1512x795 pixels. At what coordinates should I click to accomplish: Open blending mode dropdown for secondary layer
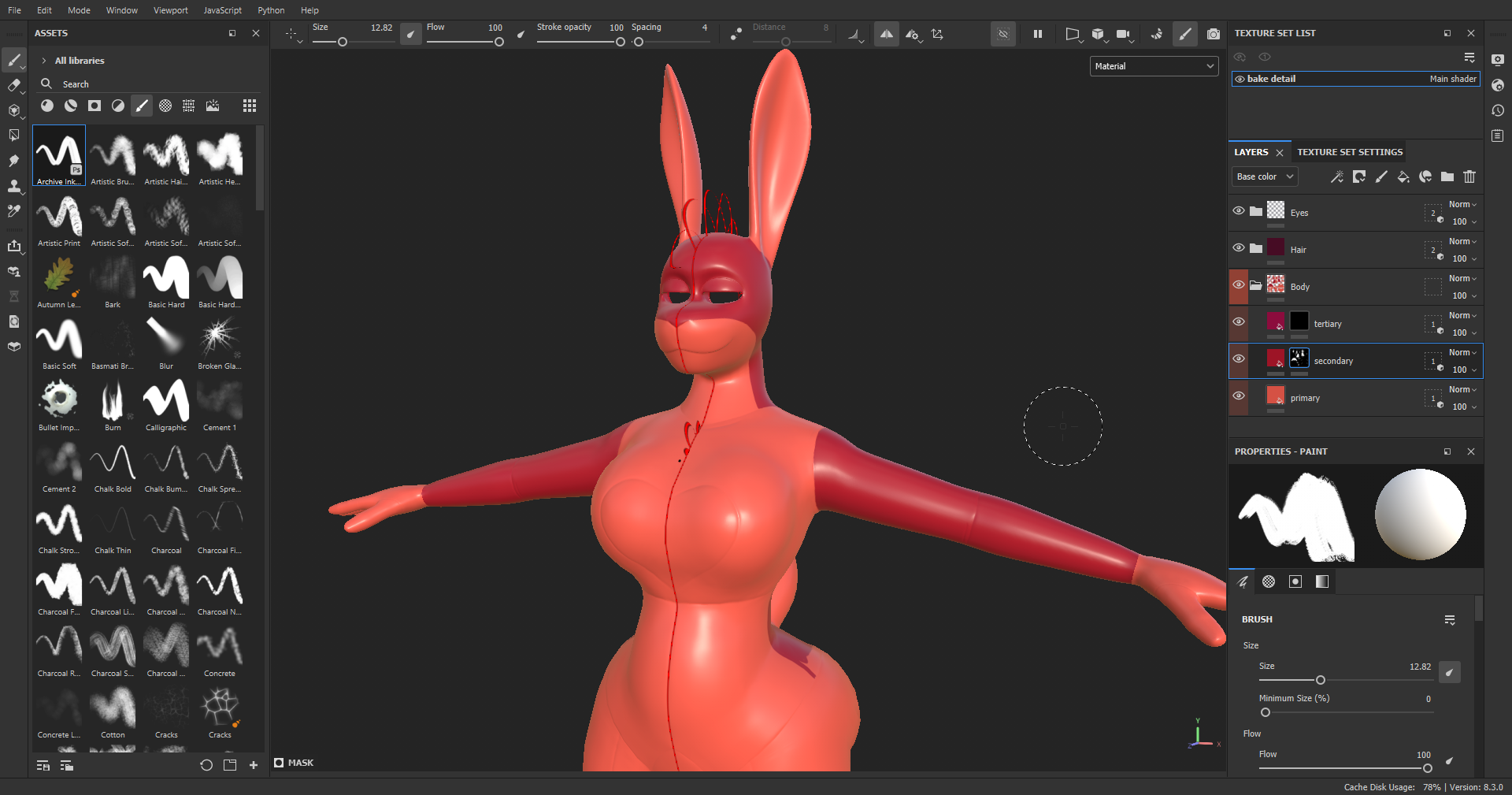click(x=1462, y=353)
